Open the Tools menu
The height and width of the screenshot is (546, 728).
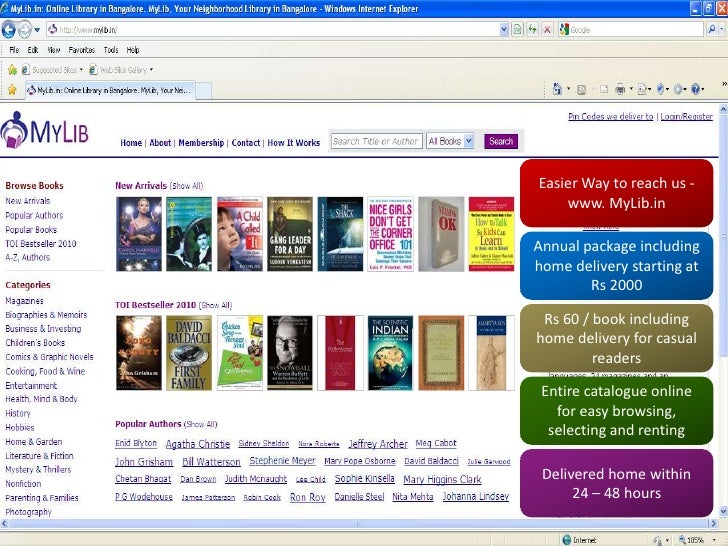[x=111, y=50]
